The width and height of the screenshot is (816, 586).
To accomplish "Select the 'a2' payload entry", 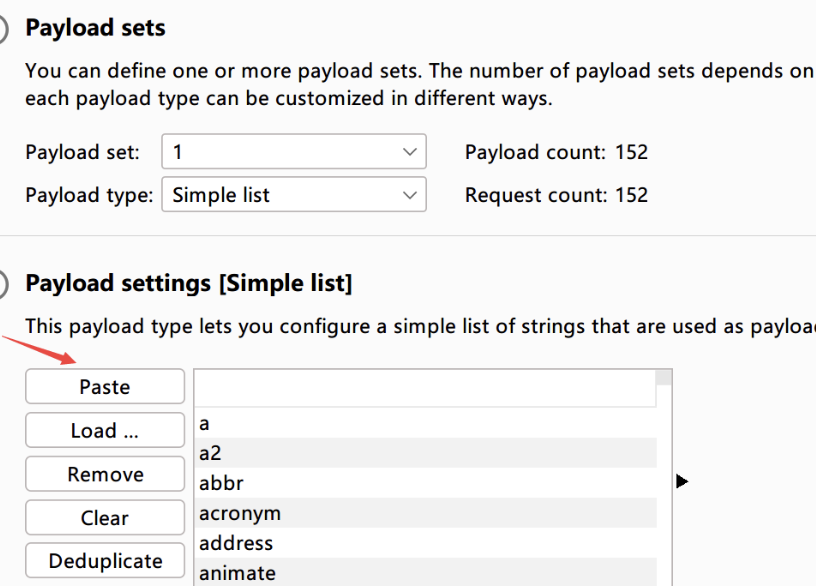I will [425, 453].
